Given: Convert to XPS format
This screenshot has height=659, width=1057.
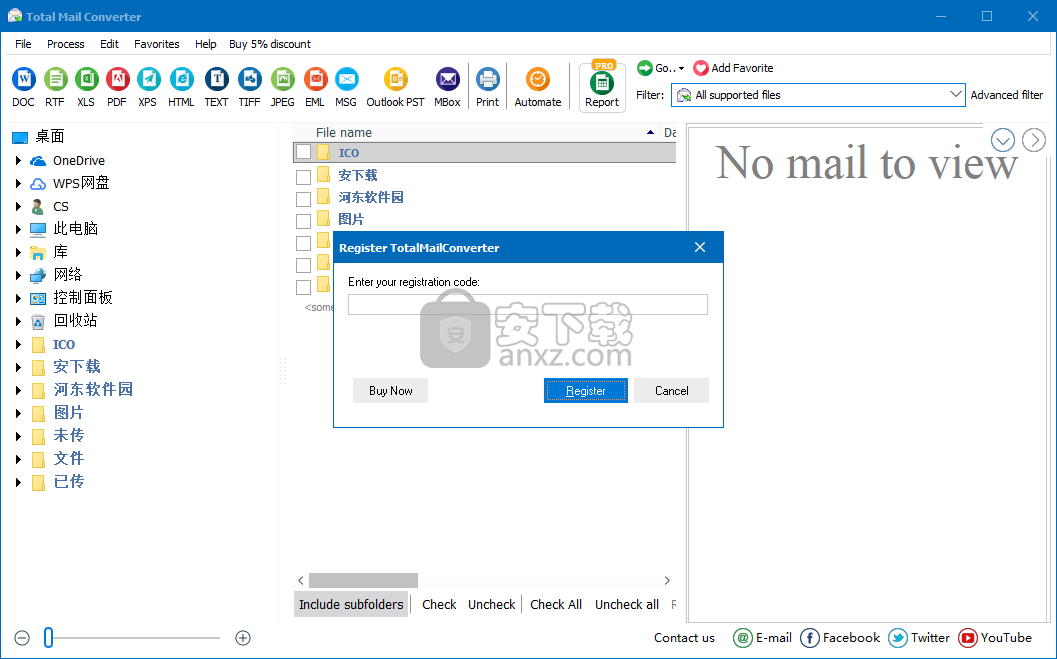Looking at the screenshot, I should 148,87.
